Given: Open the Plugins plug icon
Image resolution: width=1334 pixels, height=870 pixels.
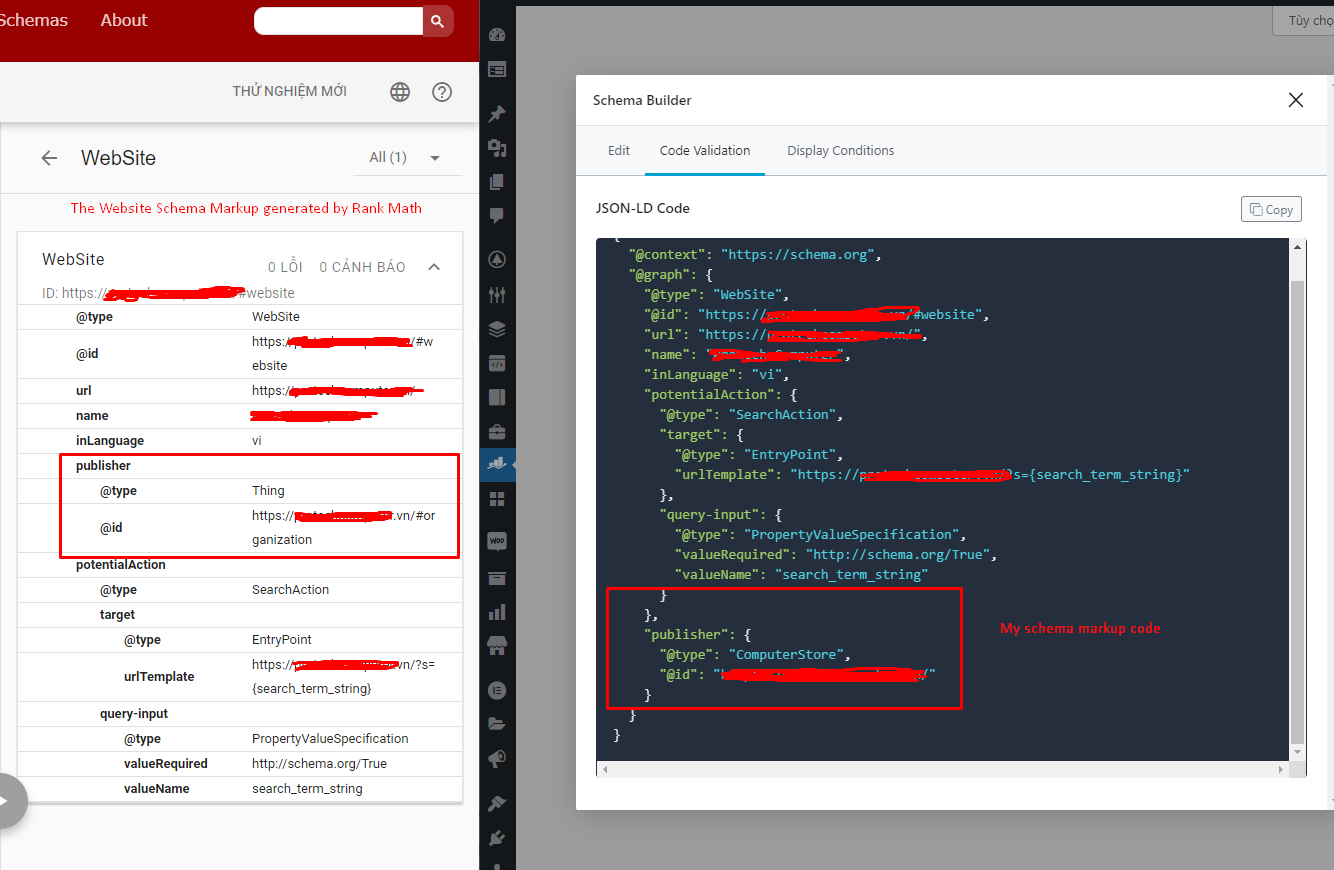Looking at the screenshot, I should [497, 838].
